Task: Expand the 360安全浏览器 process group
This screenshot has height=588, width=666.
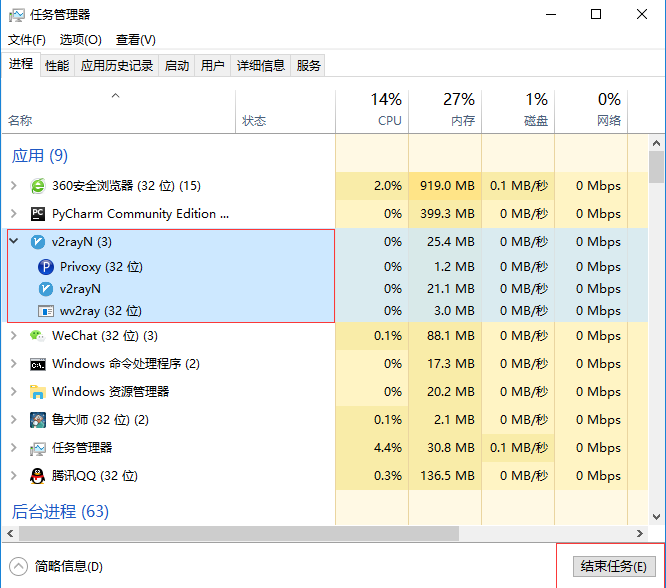Action: (14, 186)
